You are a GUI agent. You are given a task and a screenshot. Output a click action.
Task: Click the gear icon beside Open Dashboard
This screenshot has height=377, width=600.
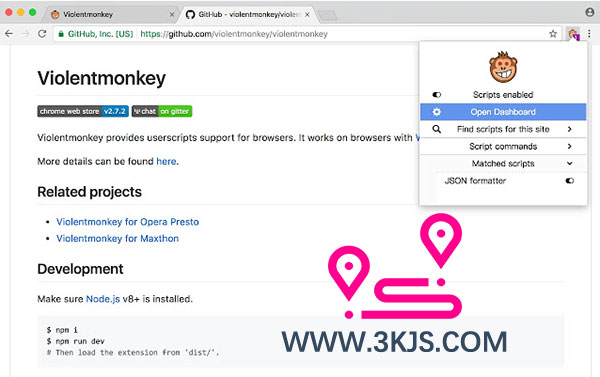pyautogui.click(x=437, y=112)
